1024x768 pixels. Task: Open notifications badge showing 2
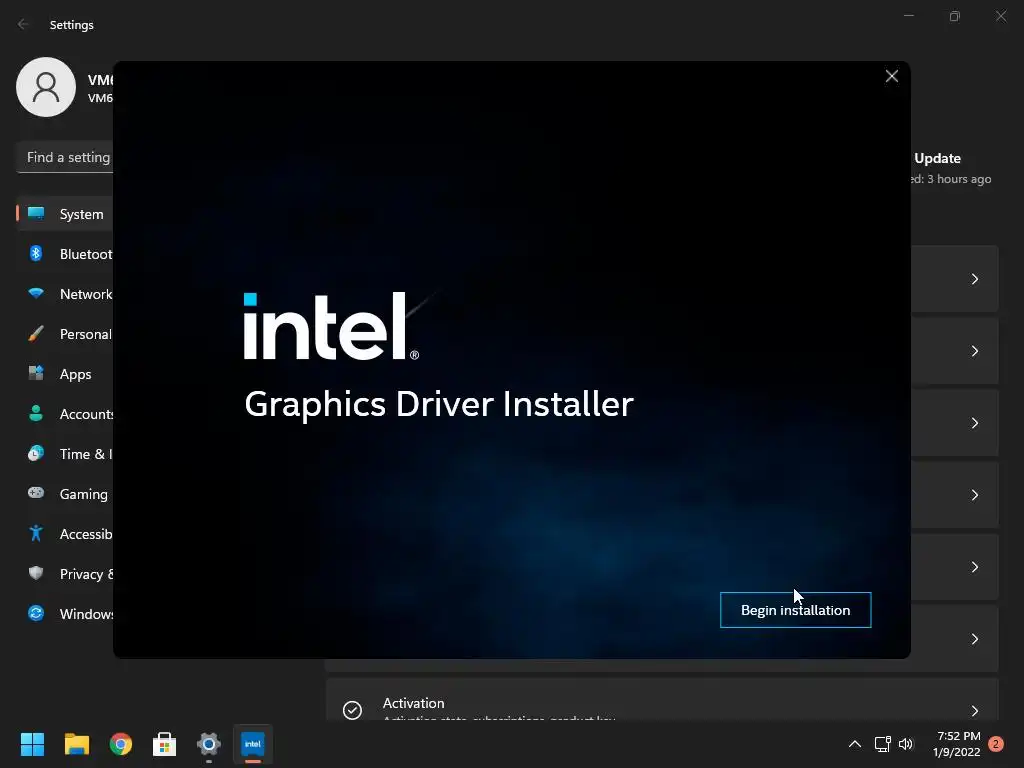point(996,744)
